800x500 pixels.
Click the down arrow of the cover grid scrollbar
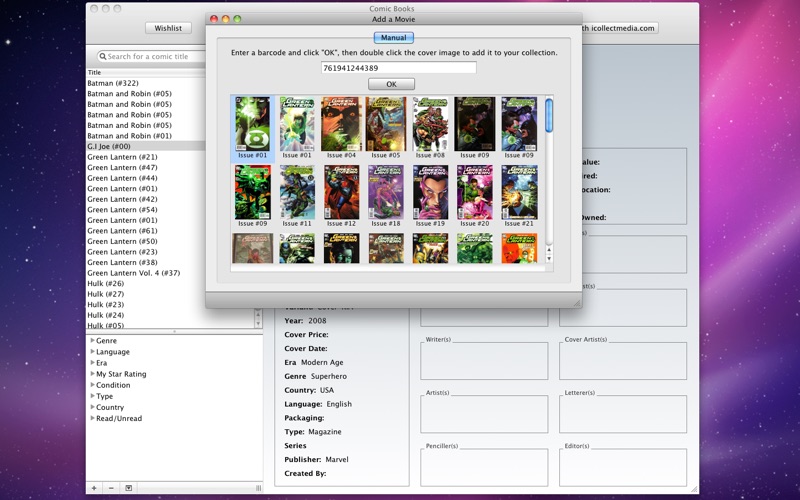549,259
